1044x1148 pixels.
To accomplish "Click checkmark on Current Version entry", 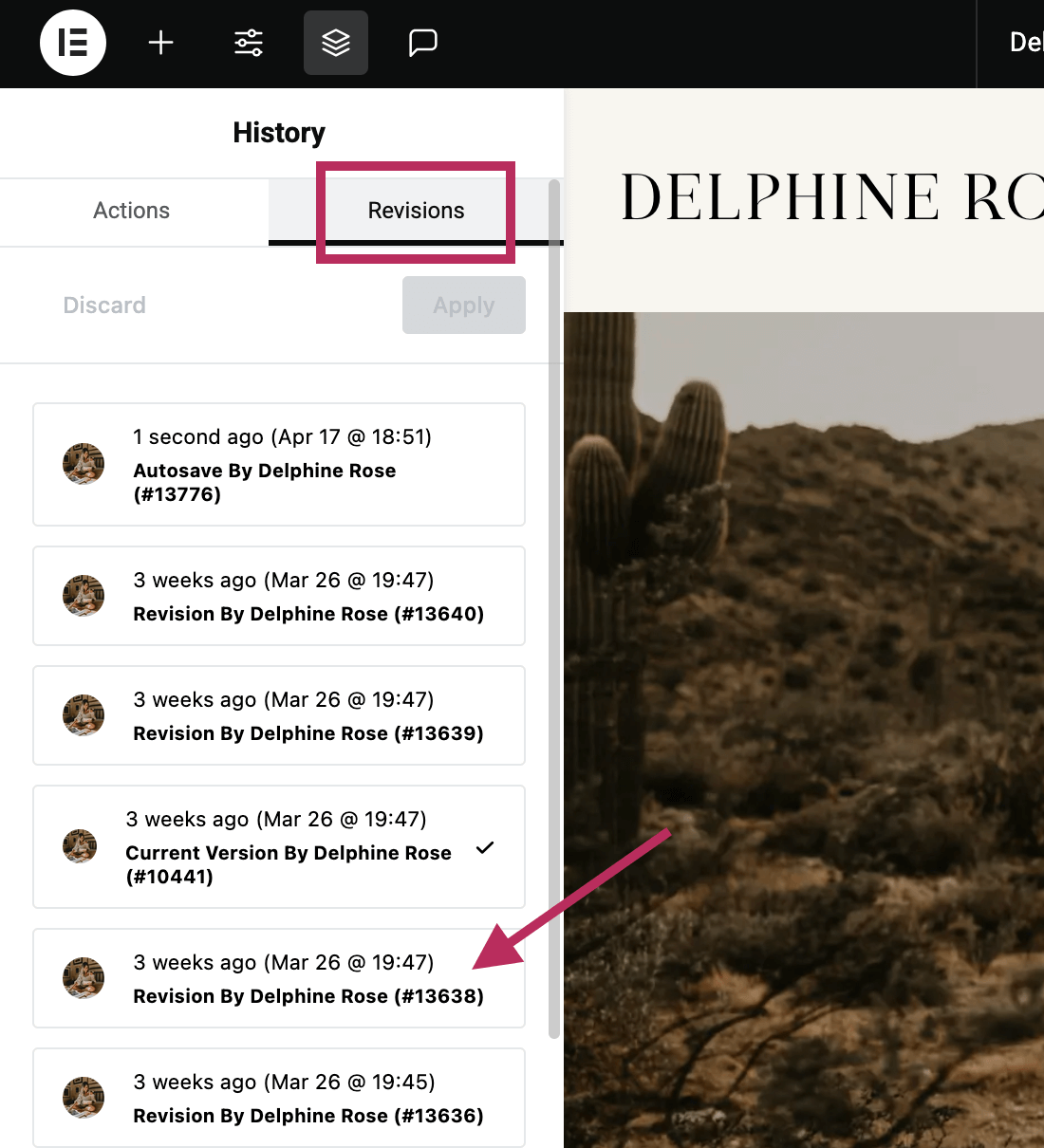I will coord(485,847).
